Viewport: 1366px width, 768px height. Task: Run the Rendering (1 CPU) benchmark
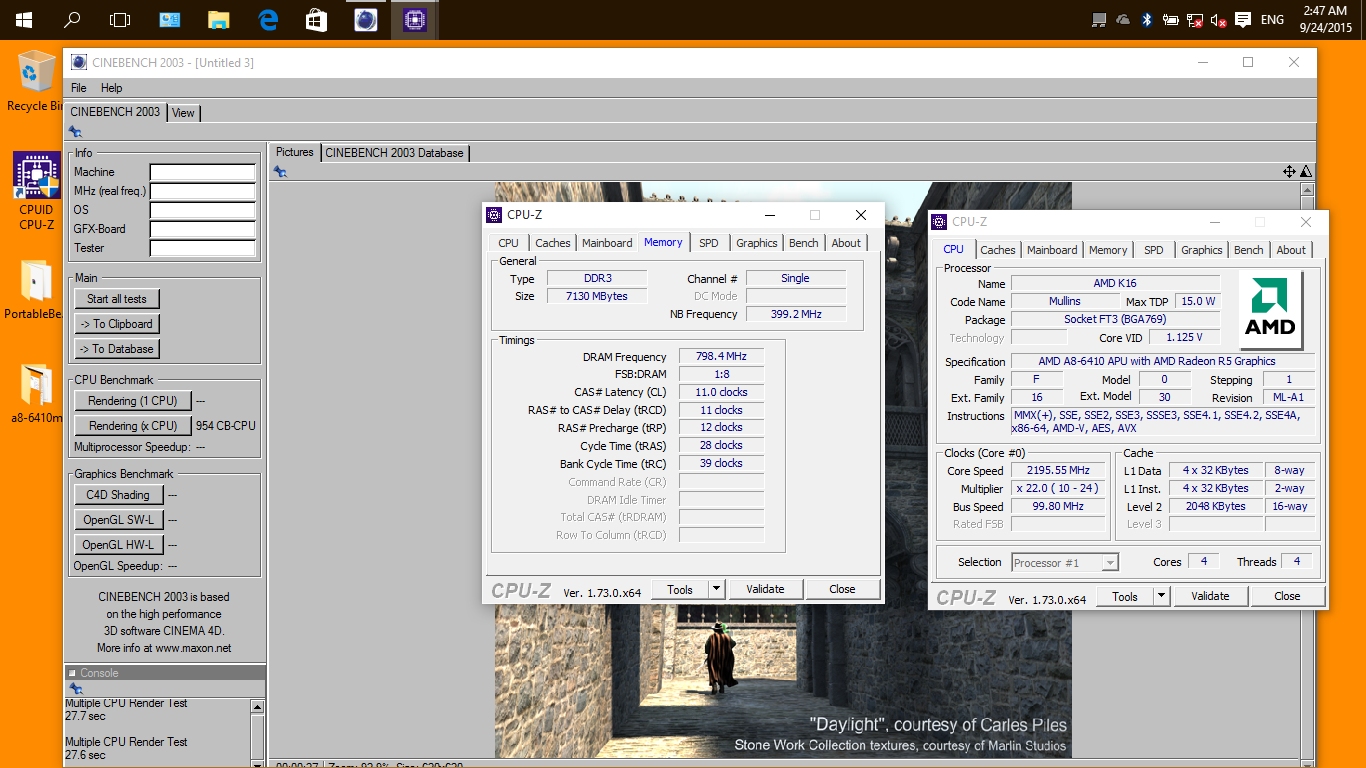(133, 401)
